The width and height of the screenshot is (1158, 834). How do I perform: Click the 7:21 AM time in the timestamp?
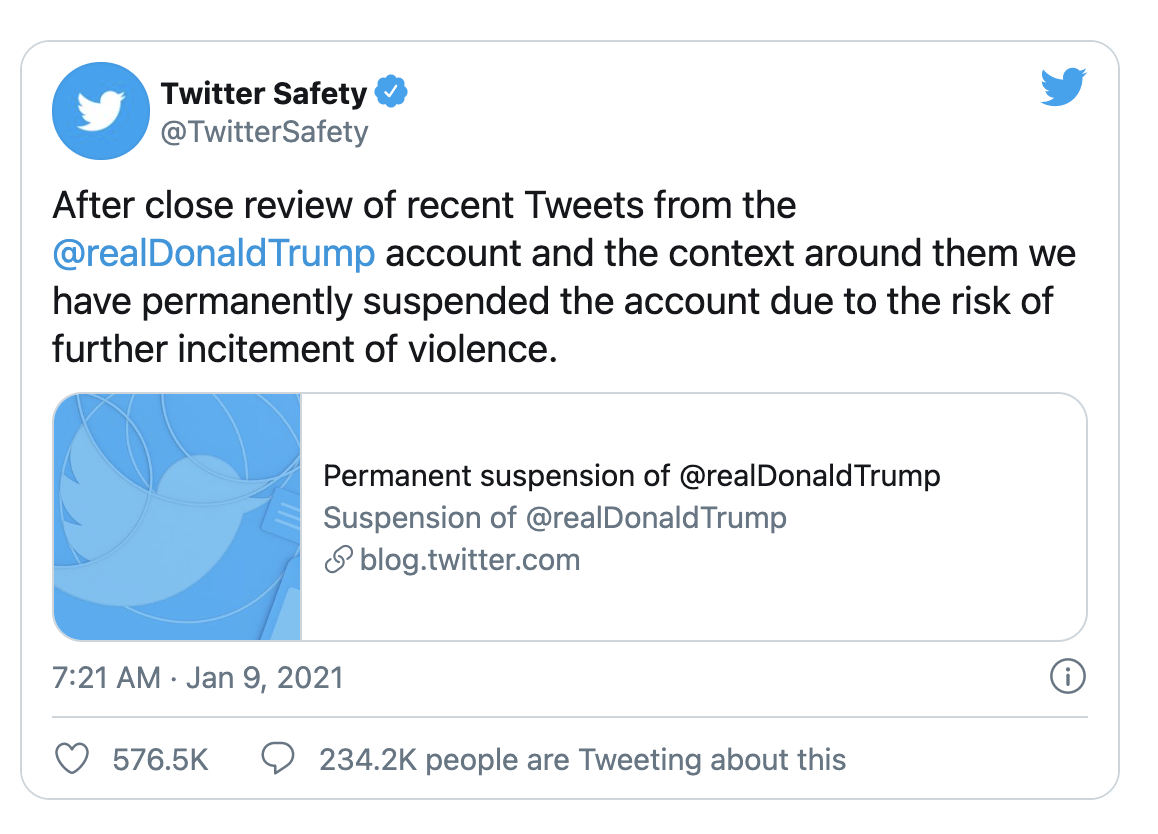(x=106, y=677)
